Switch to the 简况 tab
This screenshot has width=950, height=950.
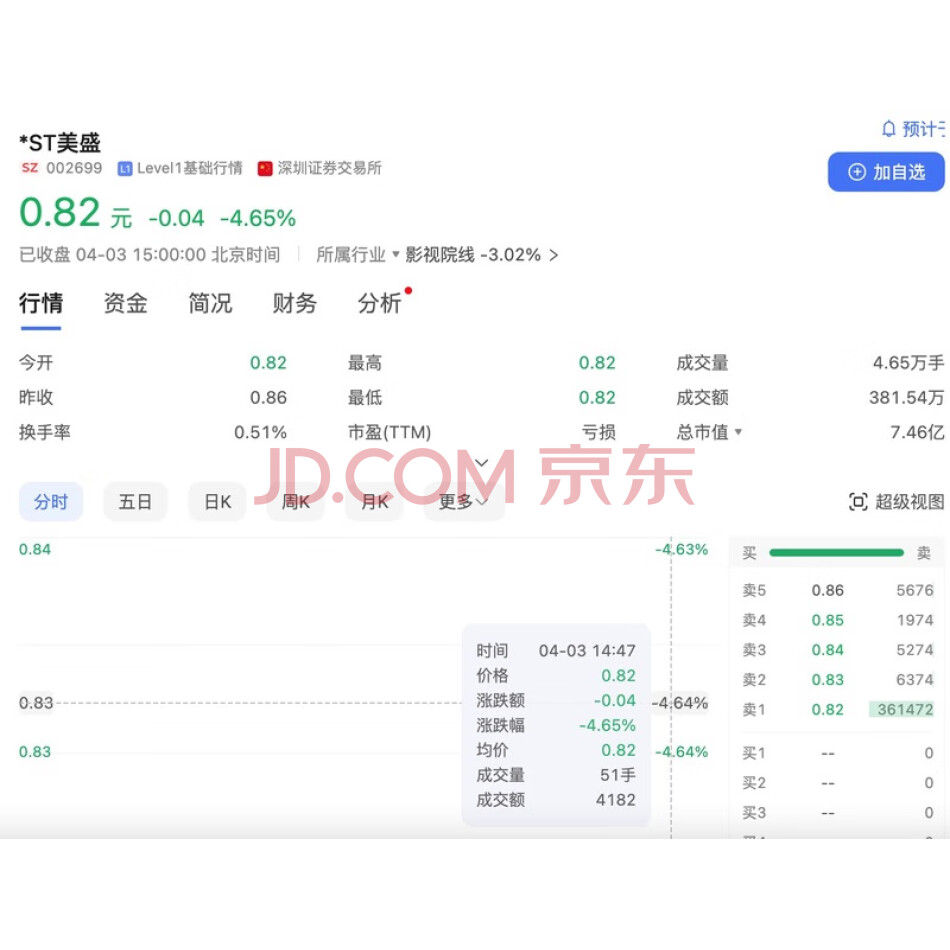[210, 304]
